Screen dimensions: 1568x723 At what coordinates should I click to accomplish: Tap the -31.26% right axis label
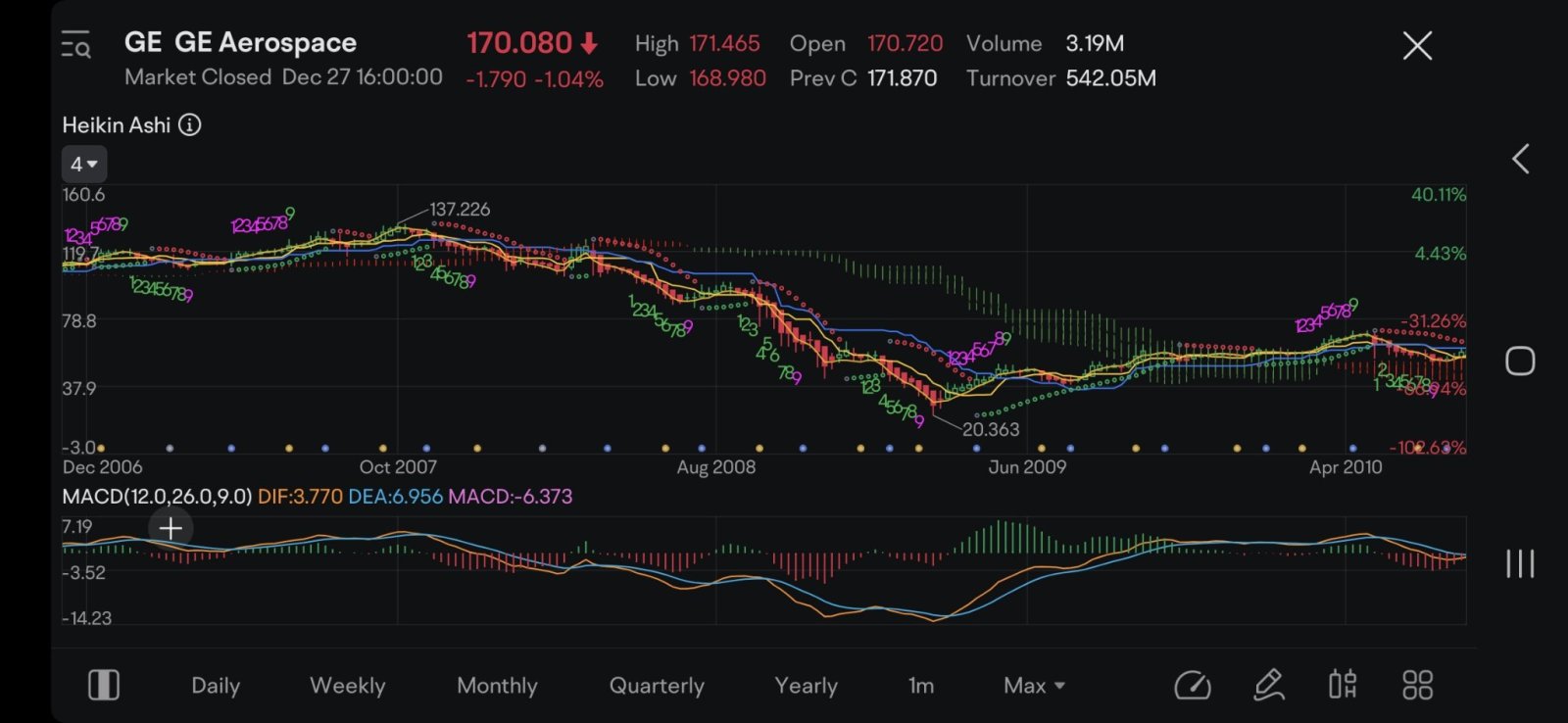pyautogui.click(x=1433, y=321)
